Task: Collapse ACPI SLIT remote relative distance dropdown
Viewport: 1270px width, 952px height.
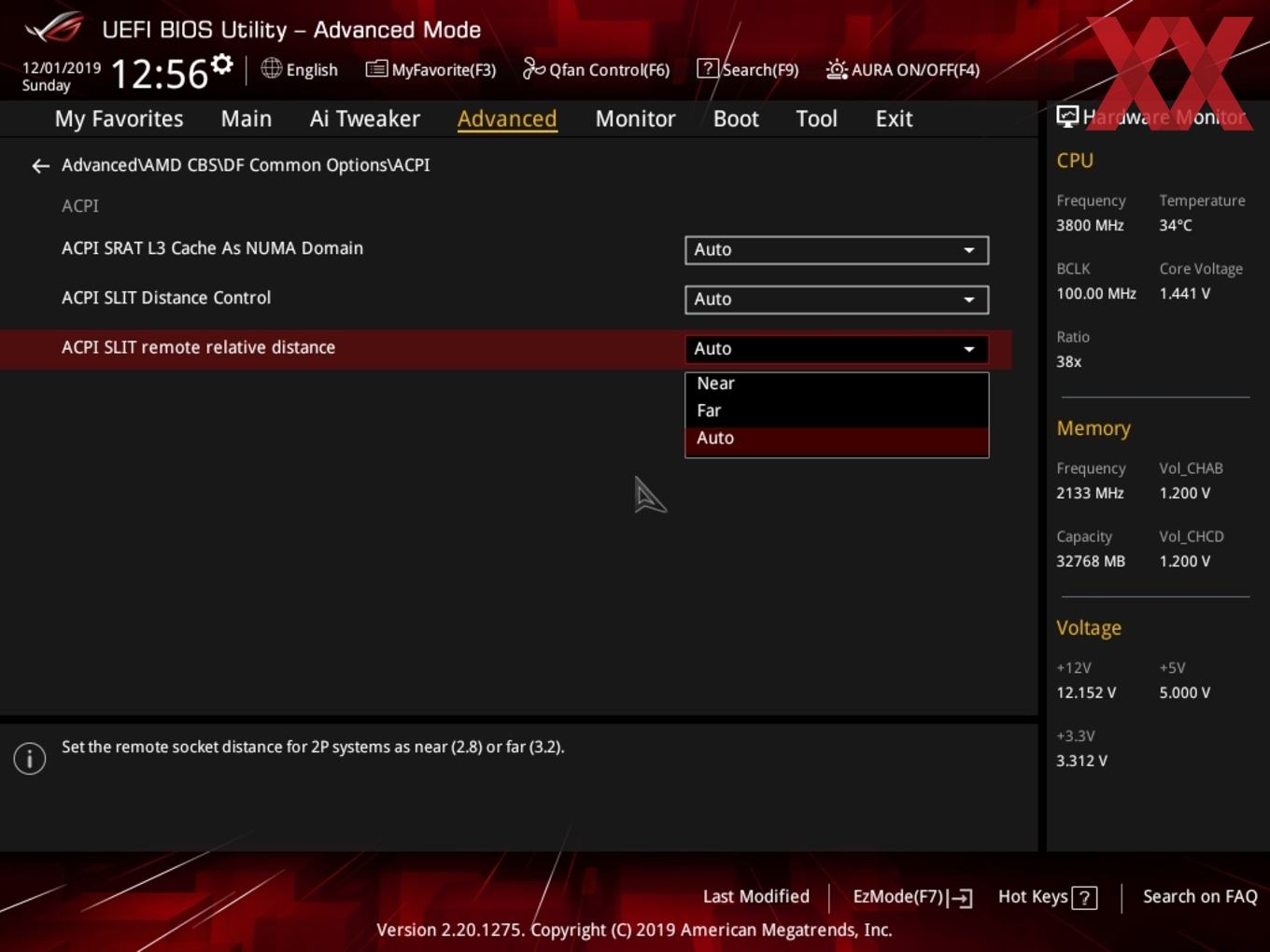Action: 837,349
